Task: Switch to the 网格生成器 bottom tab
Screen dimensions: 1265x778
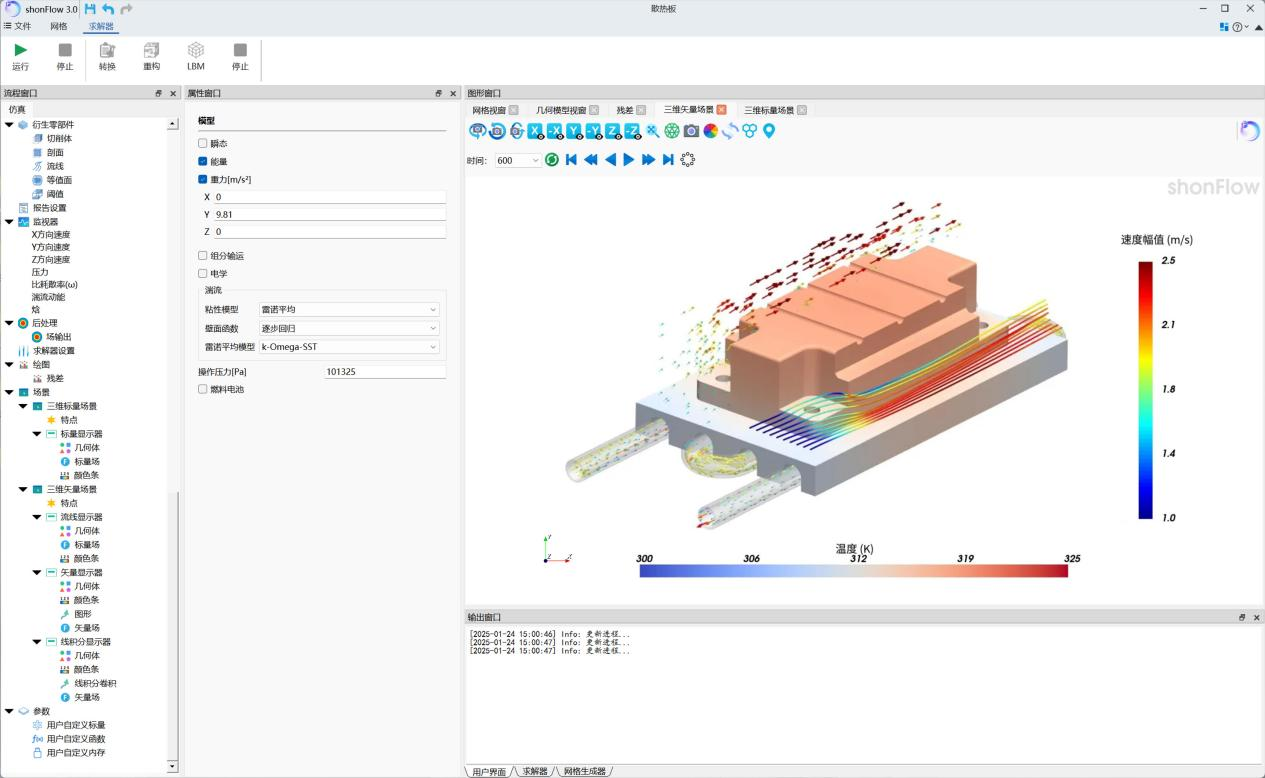Action: click(x=585, y=771)
